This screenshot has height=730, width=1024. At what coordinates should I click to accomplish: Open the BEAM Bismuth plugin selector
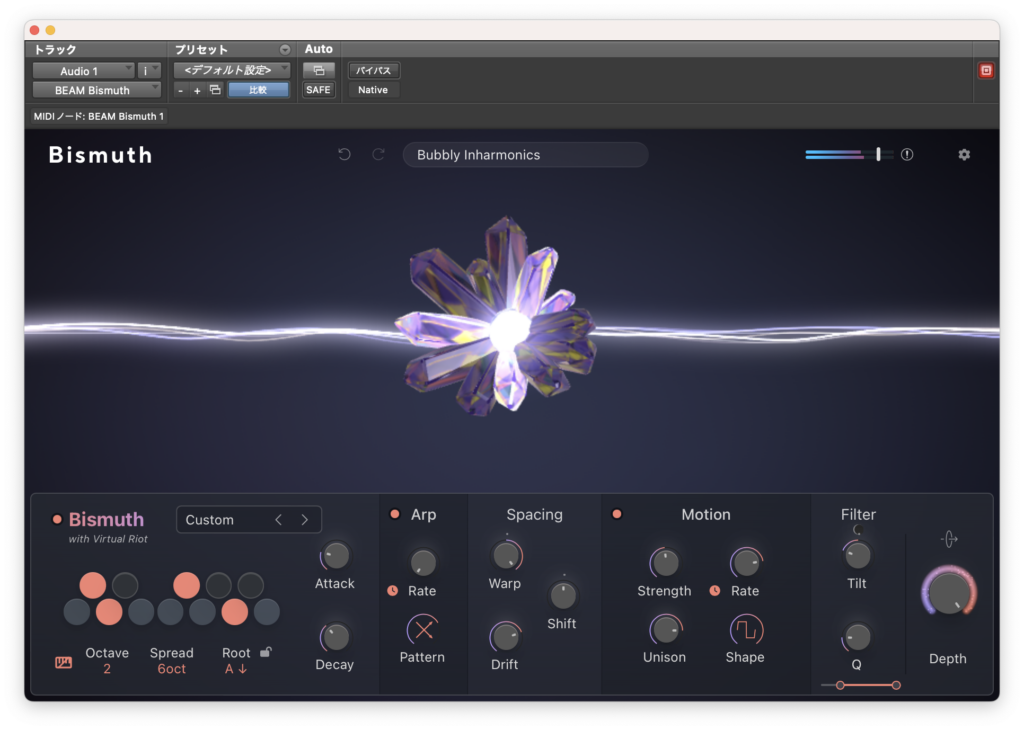tap(97, 90)
